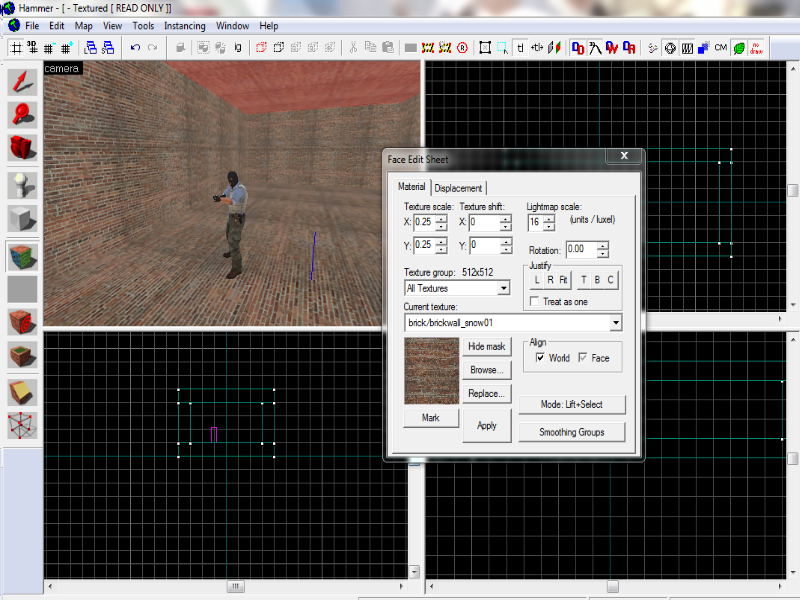
Task: Expand the Current texture dropdown
Action: click(616, 322)
